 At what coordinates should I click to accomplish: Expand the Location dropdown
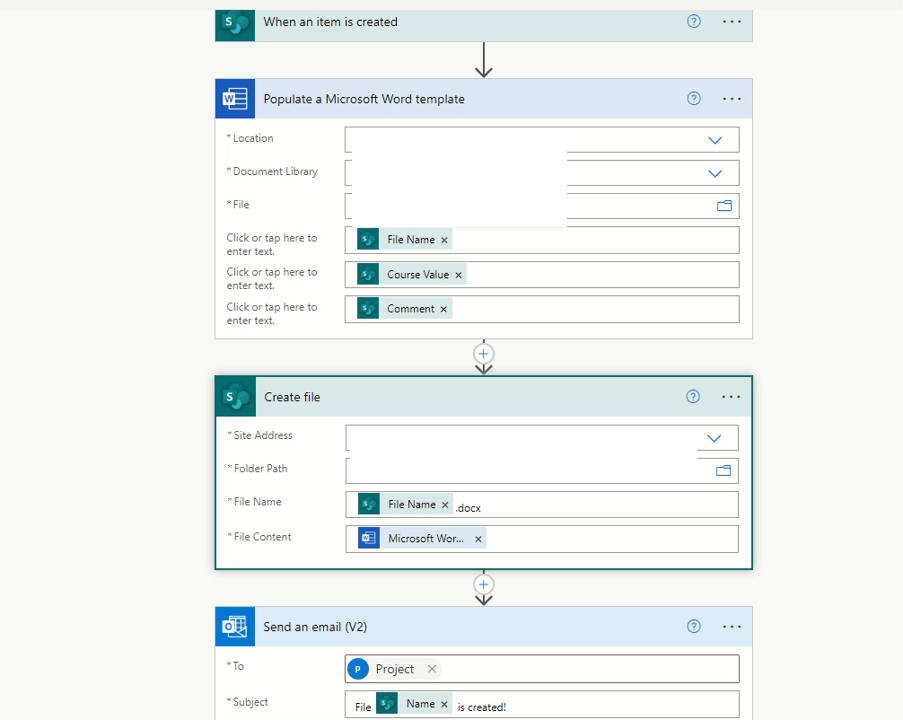tap(715, 140)
